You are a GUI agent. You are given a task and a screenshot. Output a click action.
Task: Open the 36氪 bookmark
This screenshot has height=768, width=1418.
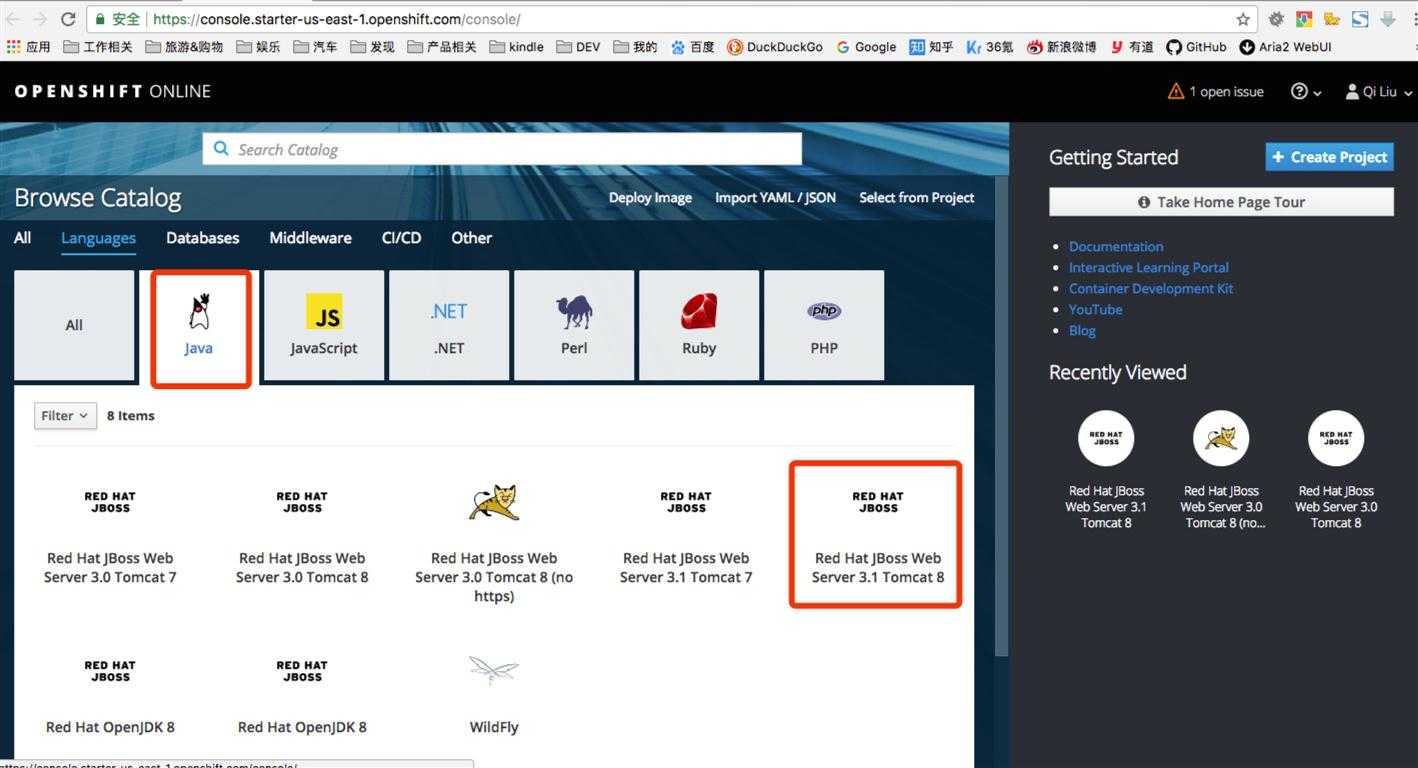pos(990,47)
